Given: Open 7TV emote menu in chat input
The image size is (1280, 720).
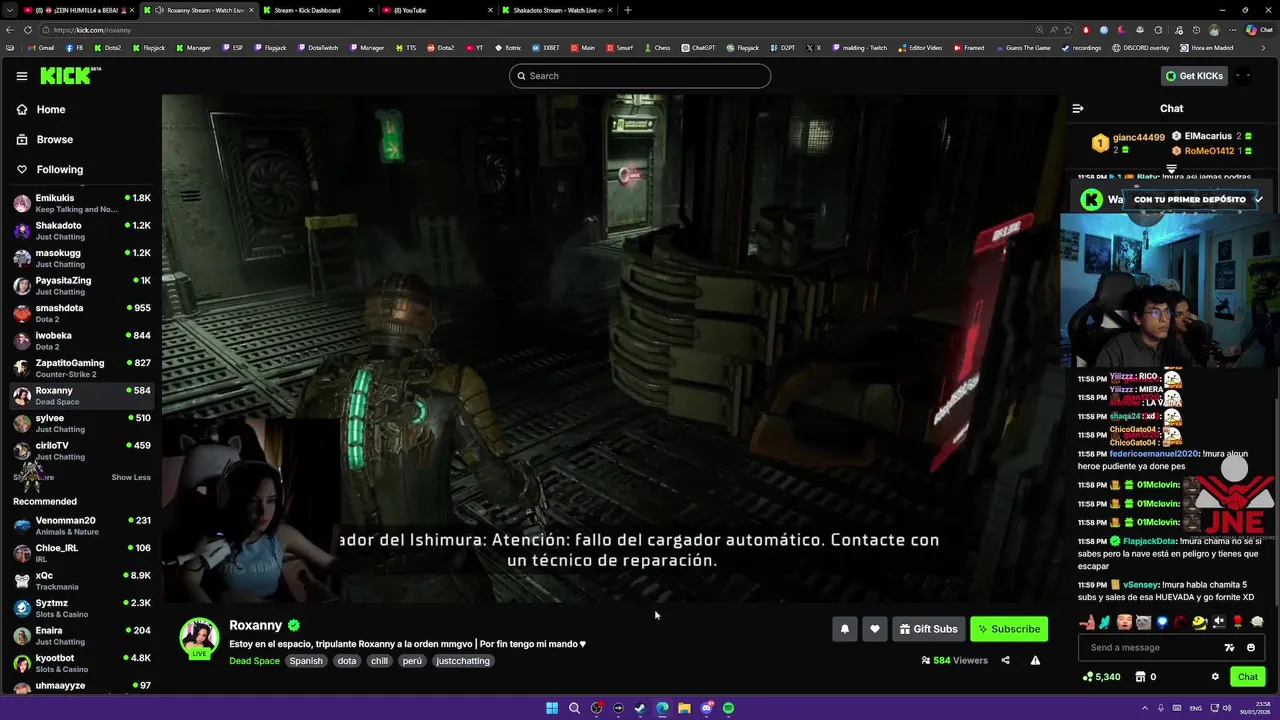Looking at the screenshot, I should point(1230,648).
